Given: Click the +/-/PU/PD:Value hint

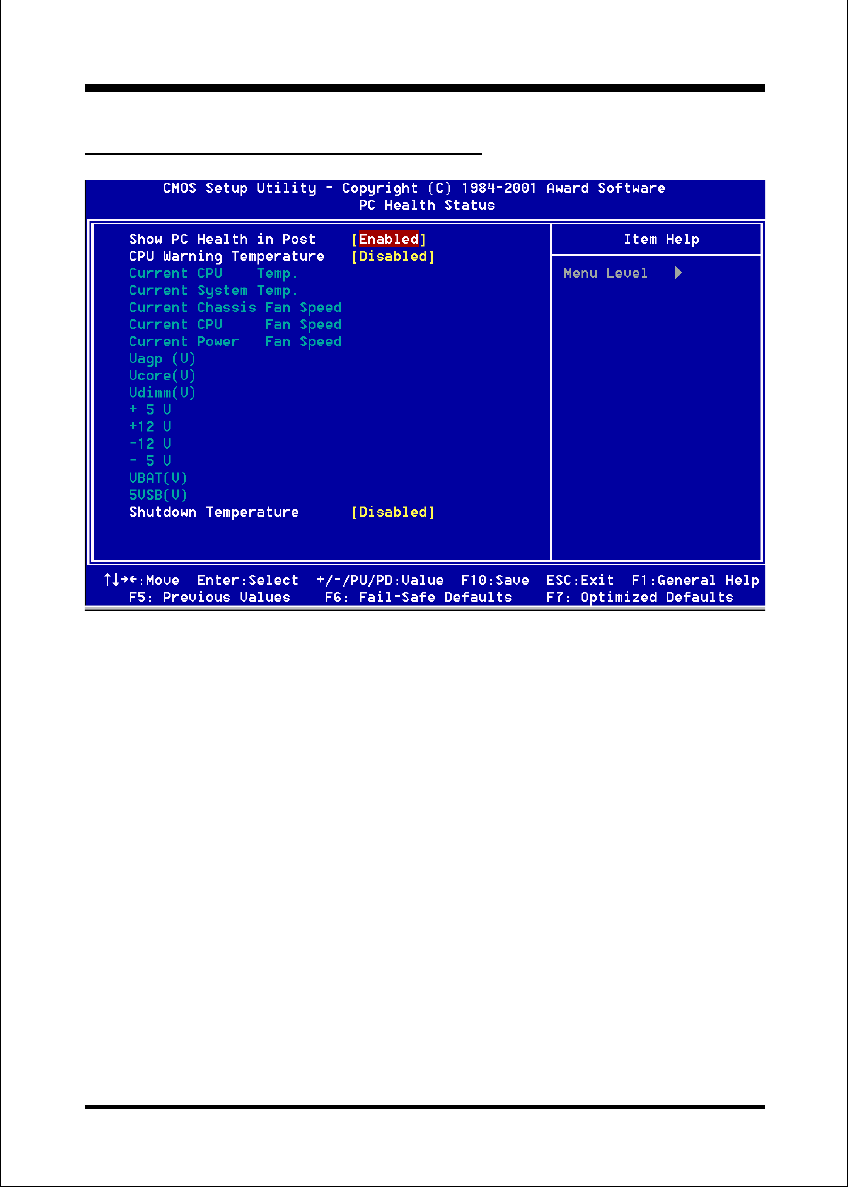Looking at the screenshot, I should click(x=380, y=581).
